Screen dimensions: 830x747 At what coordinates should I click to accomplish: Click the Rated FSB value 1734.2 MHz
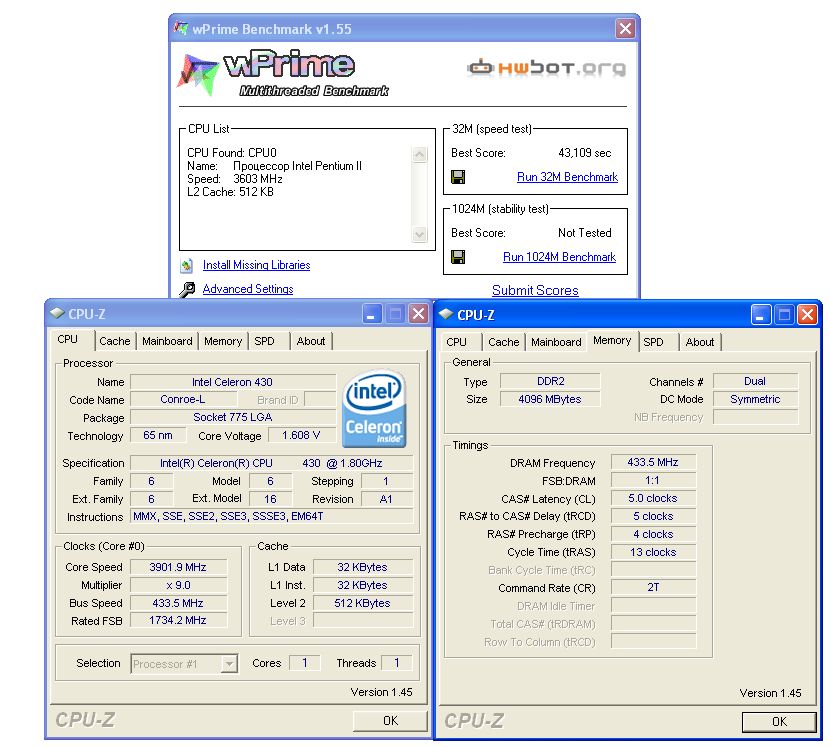[x=178, y=620]
